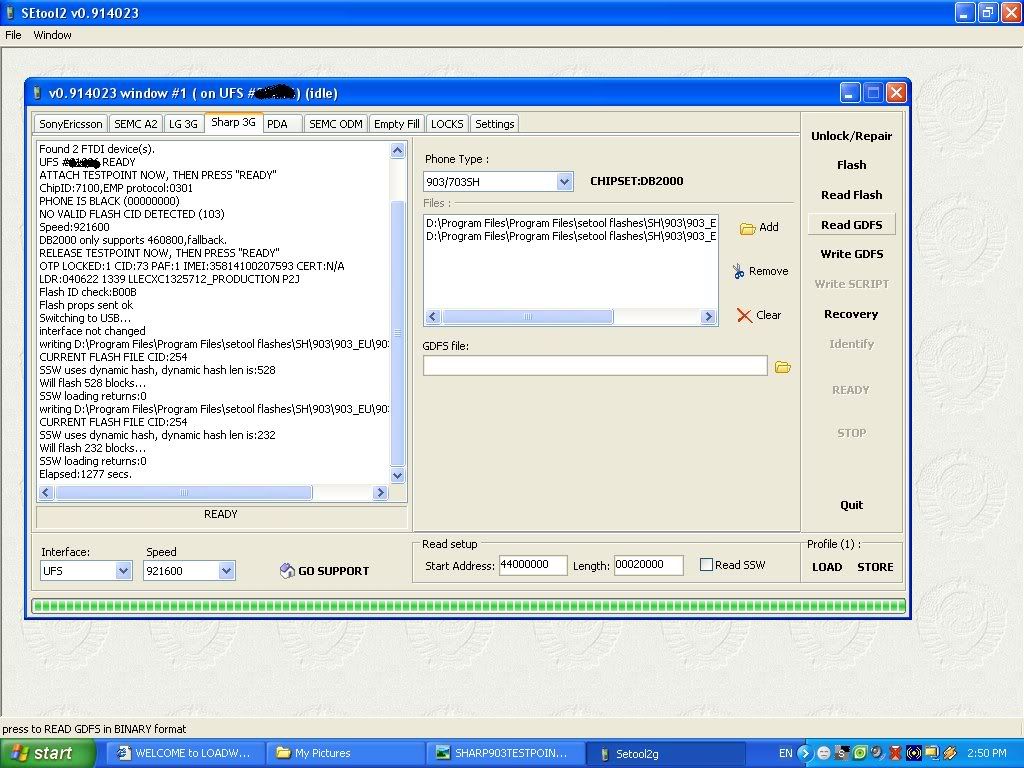Click the wireless signal tray icon
The width and height of the screenshot is (1024, 768).
pyautogui.click(x=914, y=753)
